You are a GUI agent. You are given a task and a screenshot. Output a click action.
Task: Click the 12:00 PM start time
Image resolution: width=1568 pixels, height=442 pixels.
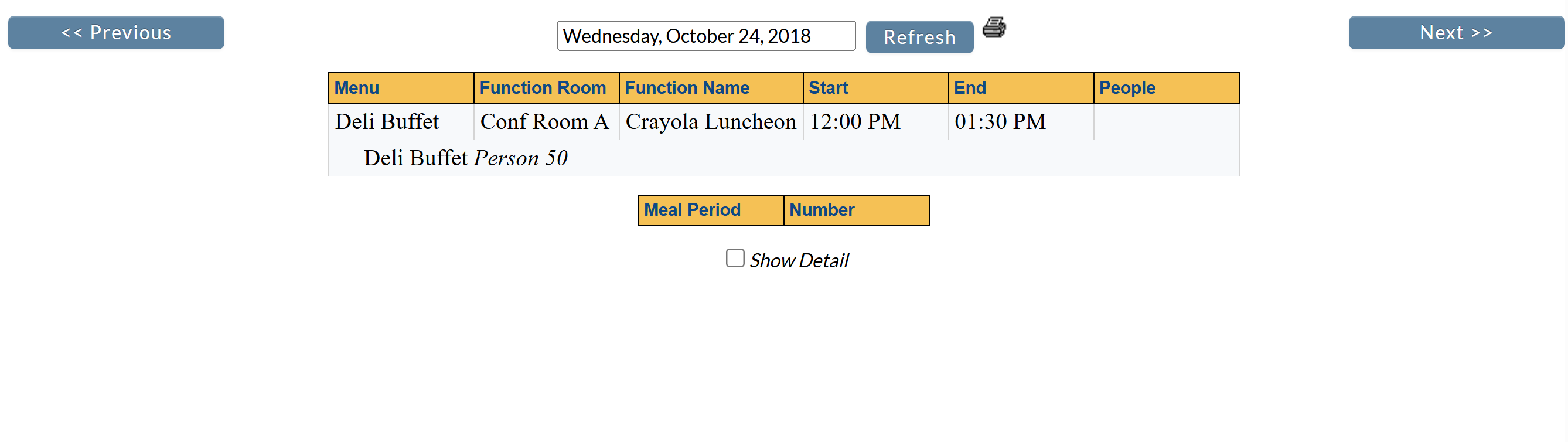pyautogui.click(x=855, y=122)
